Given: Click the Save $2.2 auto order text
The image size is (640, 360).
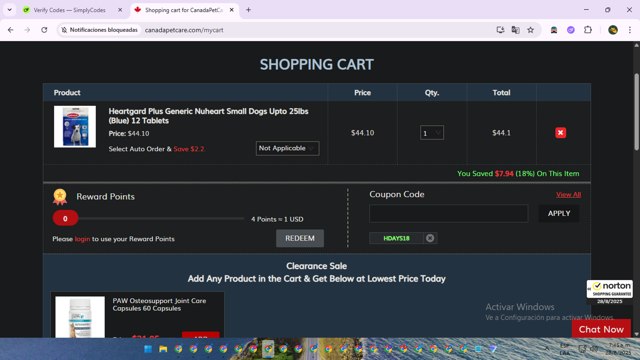Looking at the screenshot, I should (189, 149).
